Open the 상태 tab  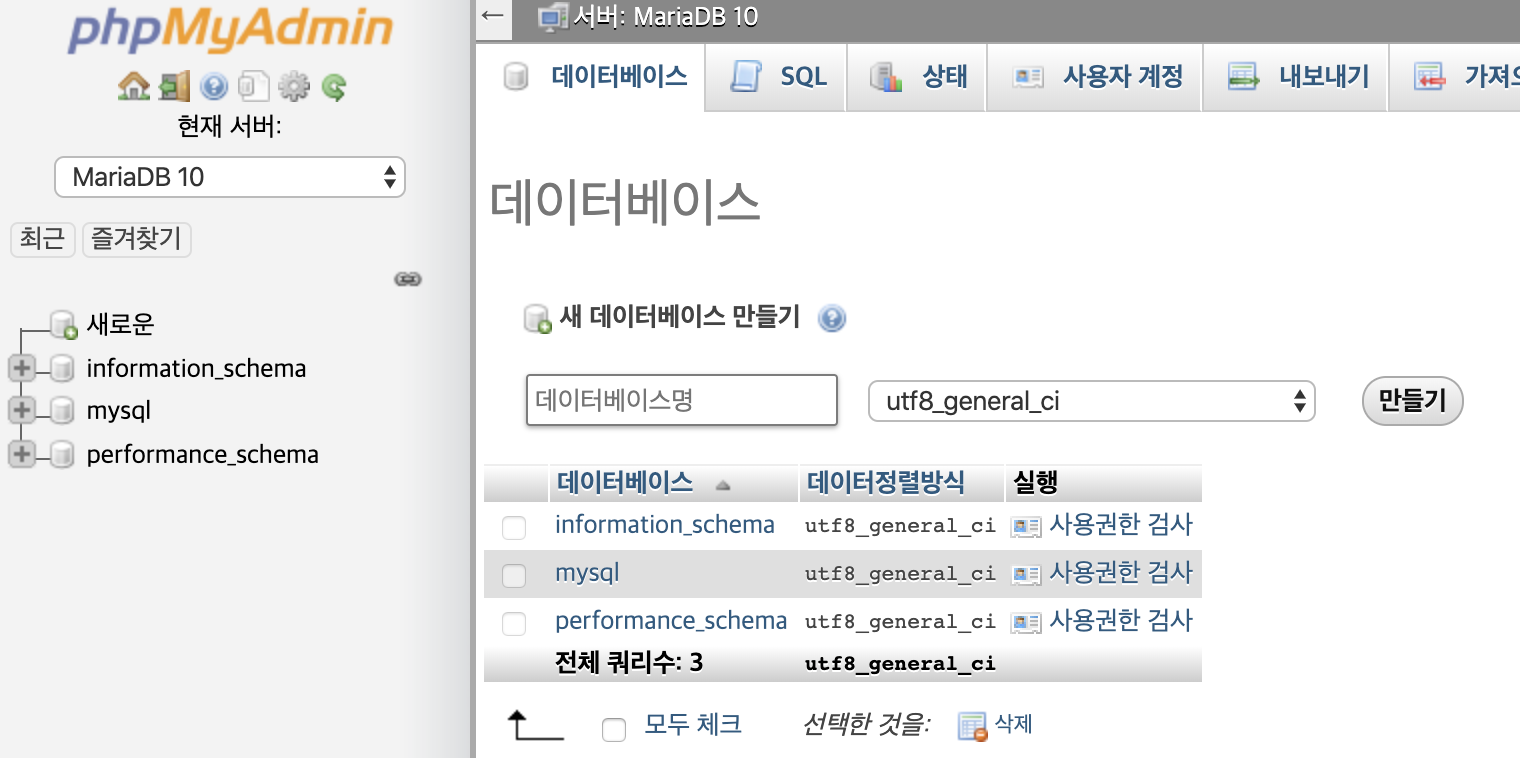pyautogui.click(x=917, y=77)
